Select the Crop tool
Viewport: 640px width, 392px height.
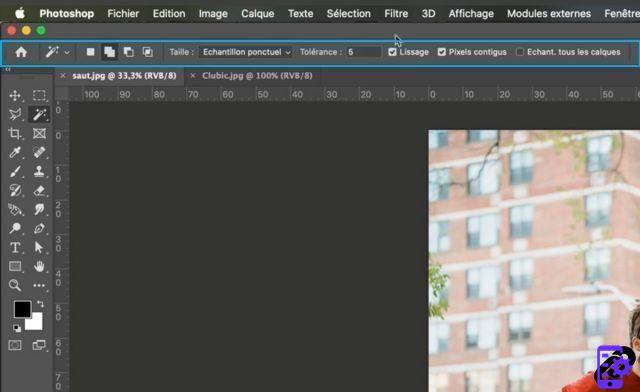coord(15,134)
